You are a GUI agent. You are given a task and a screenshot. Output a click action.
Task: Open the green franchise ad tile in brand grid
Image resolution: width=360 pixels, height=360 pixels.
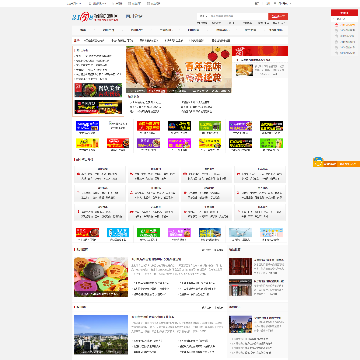tap(210, 126)
